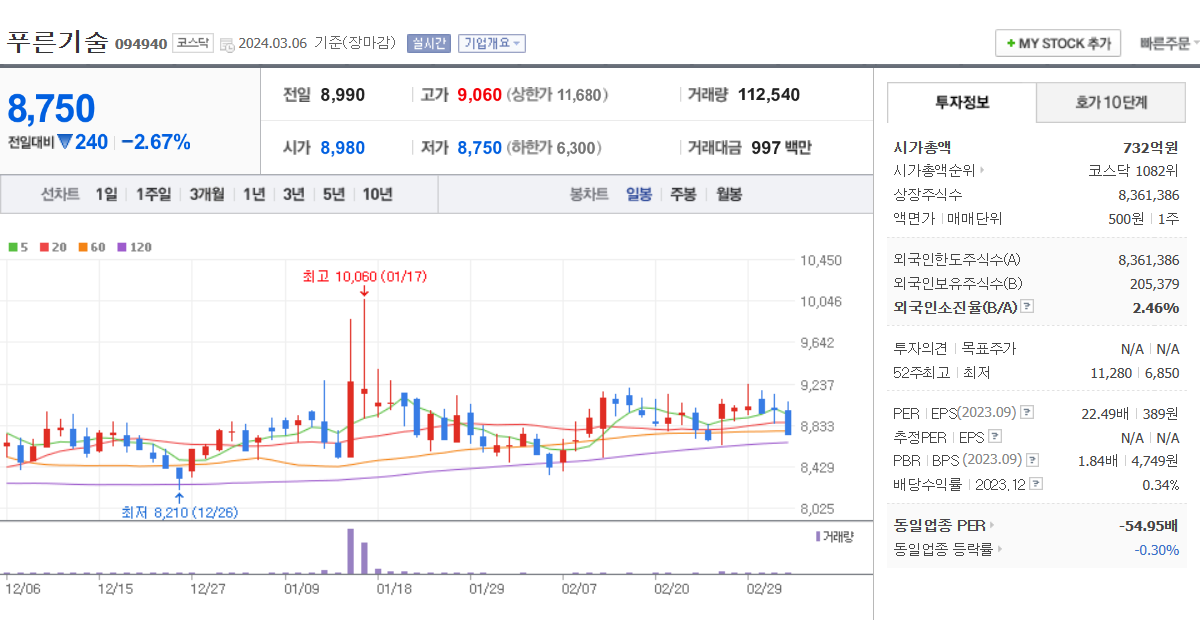Screen dimensions: 1202x620
Task: Click the 코스닥 1082위 ranking value
Action: [x=1134, y=171]
